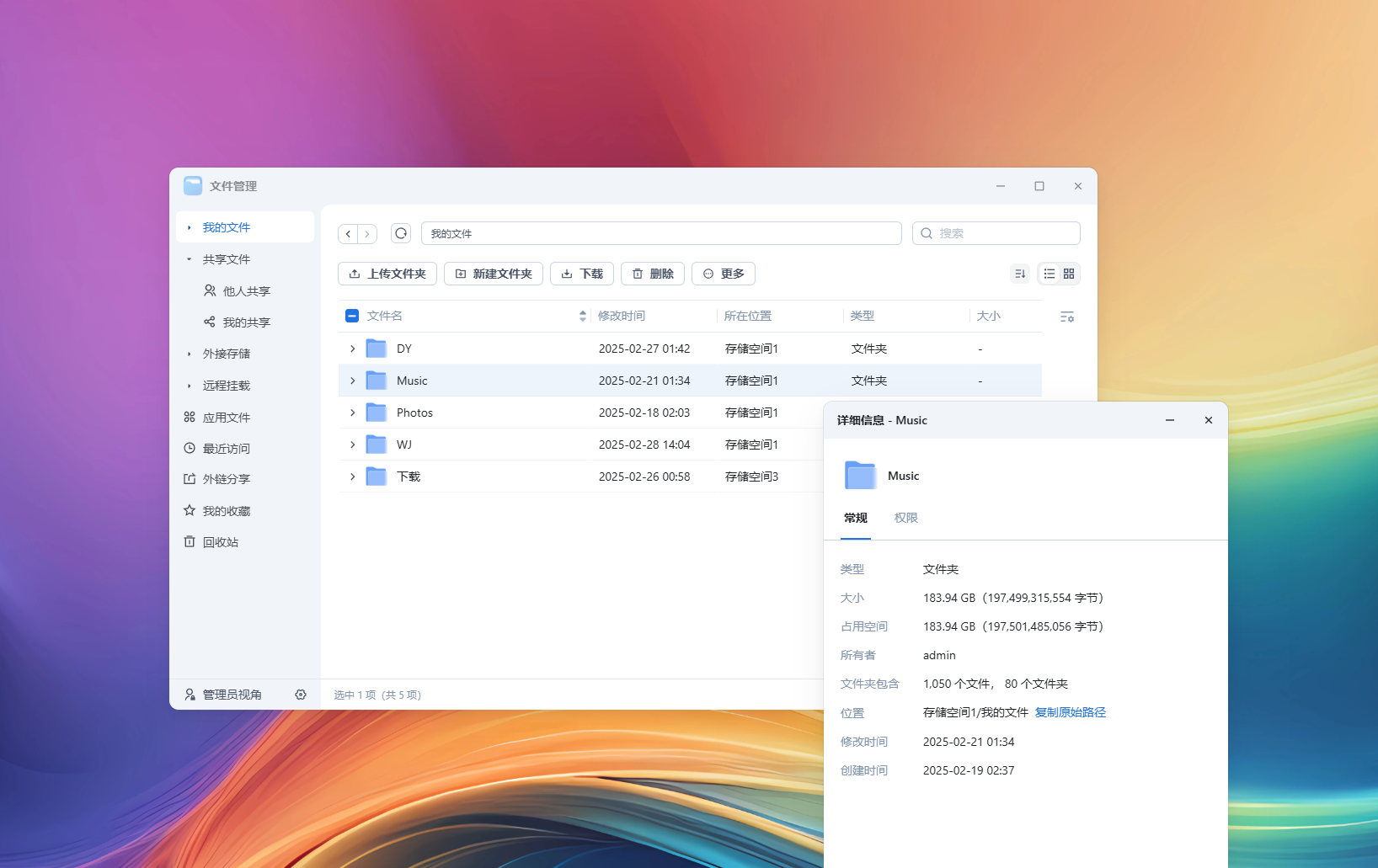Click the 我的文件 path field
Screen dimensions: 1378x868
661,233
